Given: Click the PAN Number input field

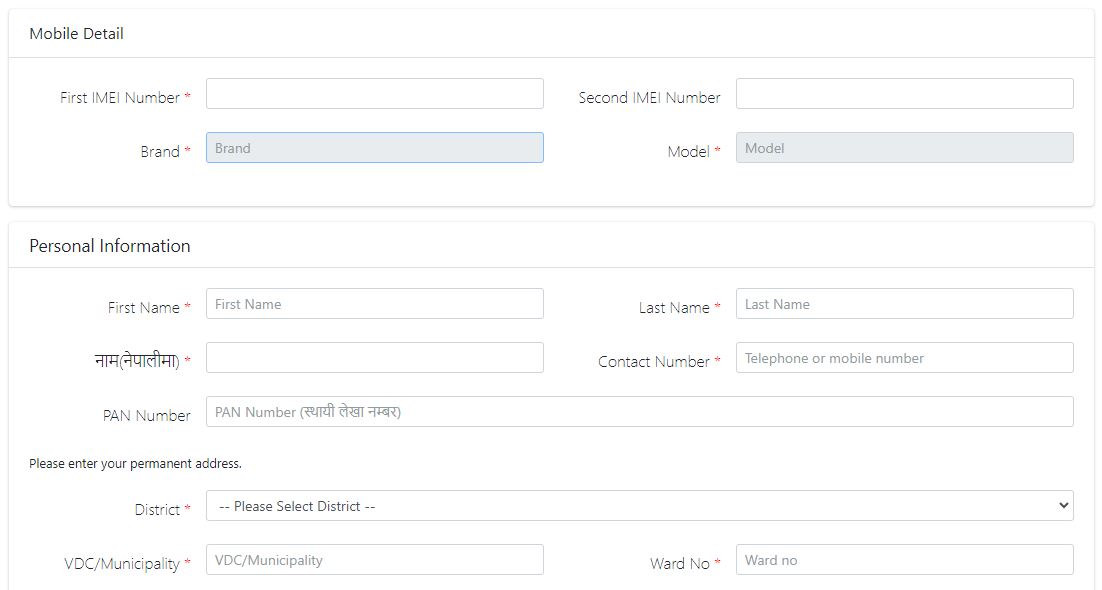Looking at the screenshot, I should click(639, 411).
